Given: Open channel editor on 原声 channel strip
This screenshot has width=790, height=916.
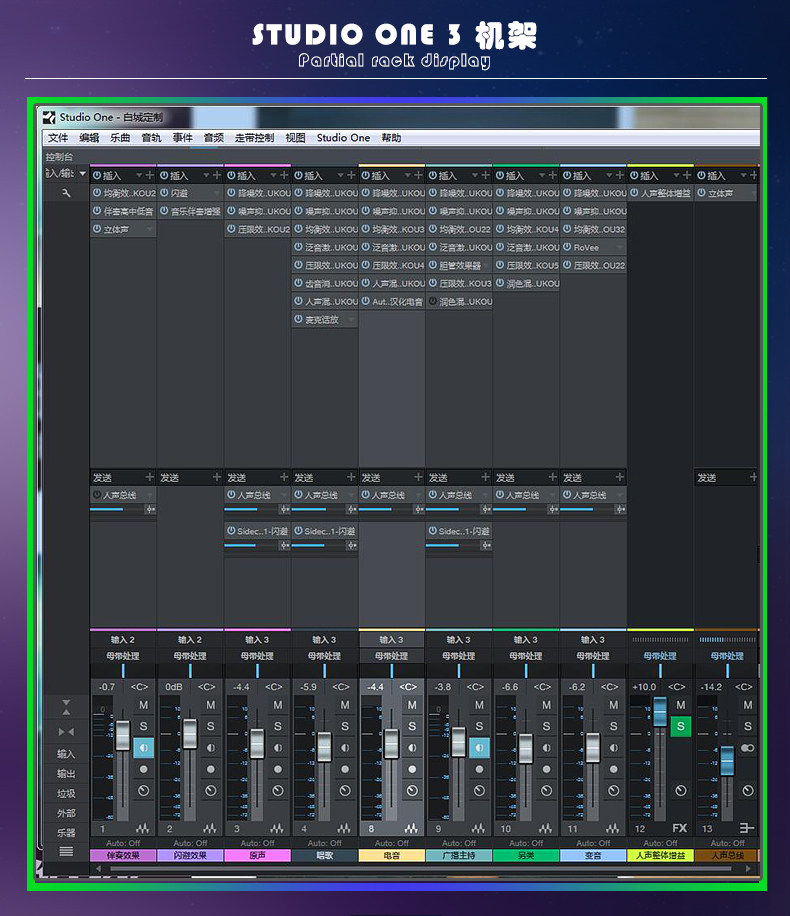Looking at the screenshot, I should tap(277, 828).
